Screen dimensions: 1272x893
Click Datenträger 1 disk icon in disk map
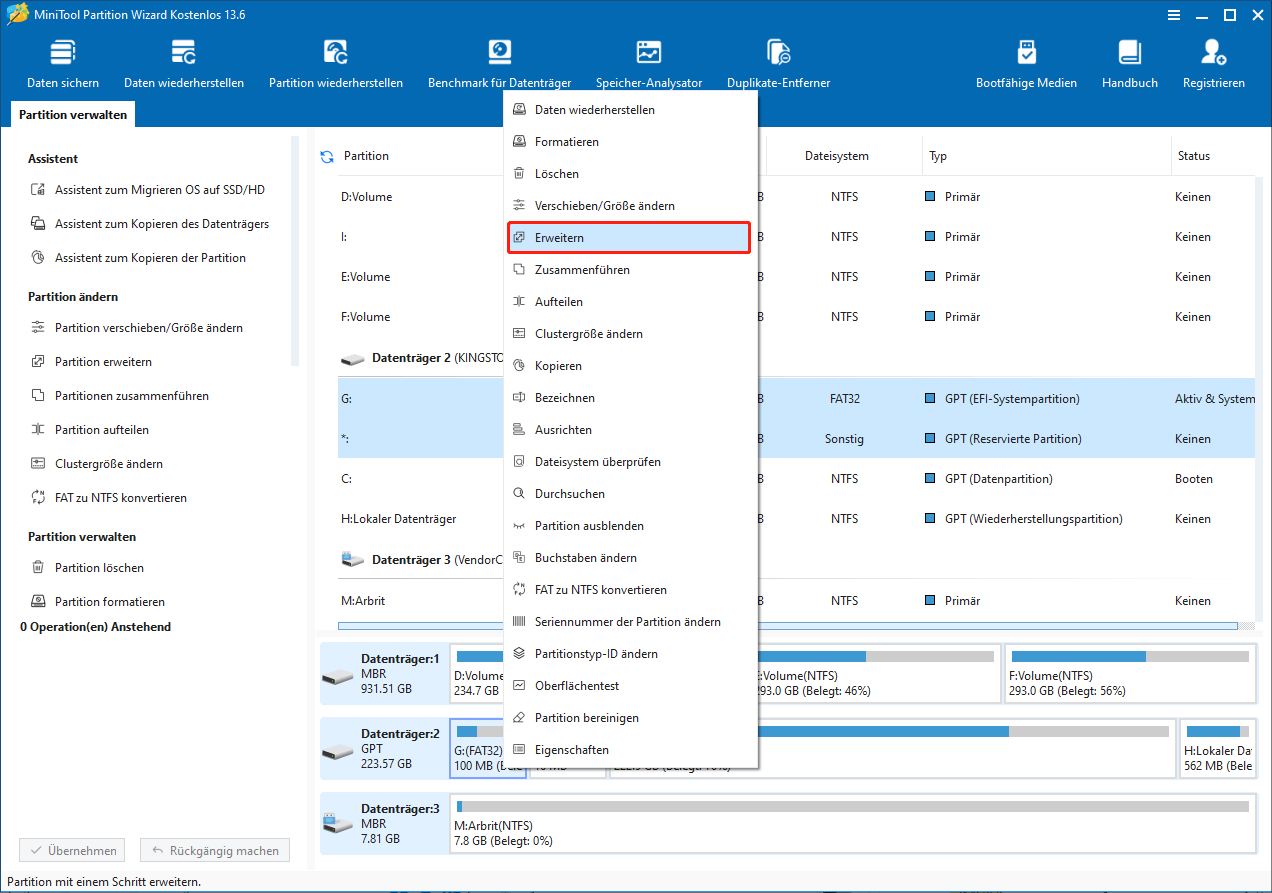(x=338, y=678)
